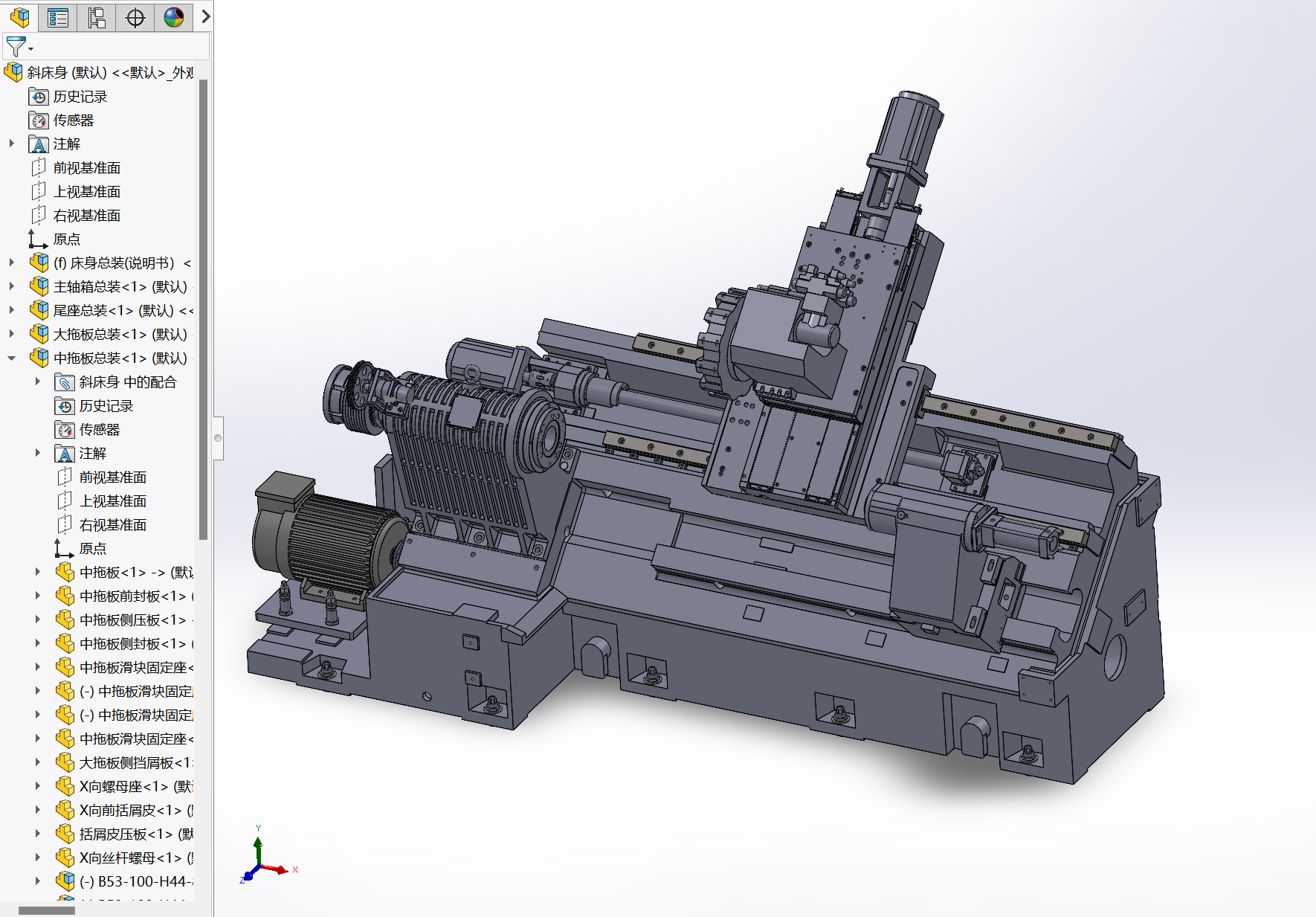Screen dimensions: 1316x917
Task: Expand the 主轴箱总装 subassembly node
Action: click(12, 286)
